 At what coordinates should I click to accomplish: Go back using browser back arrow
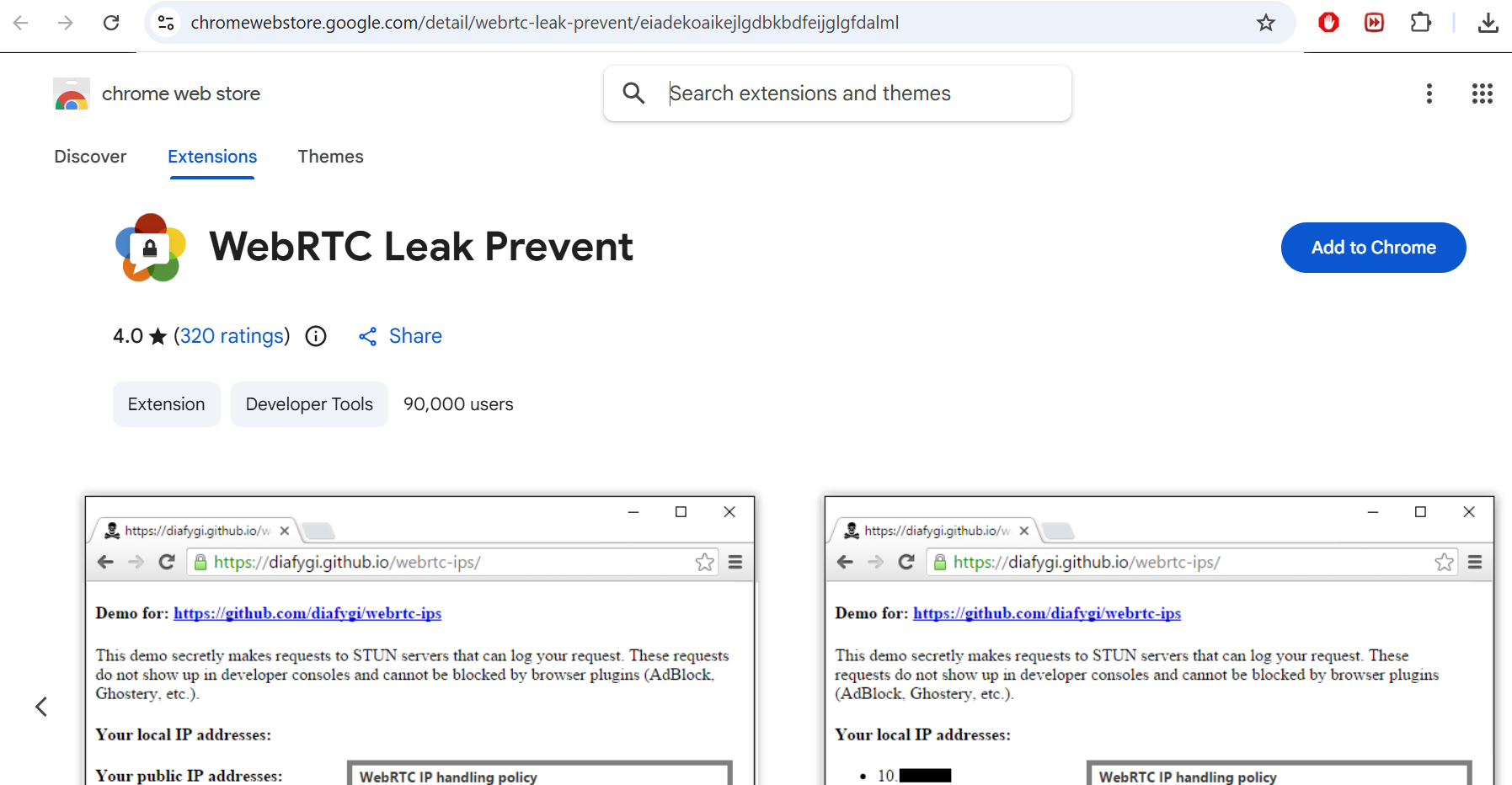coord(21,23)
